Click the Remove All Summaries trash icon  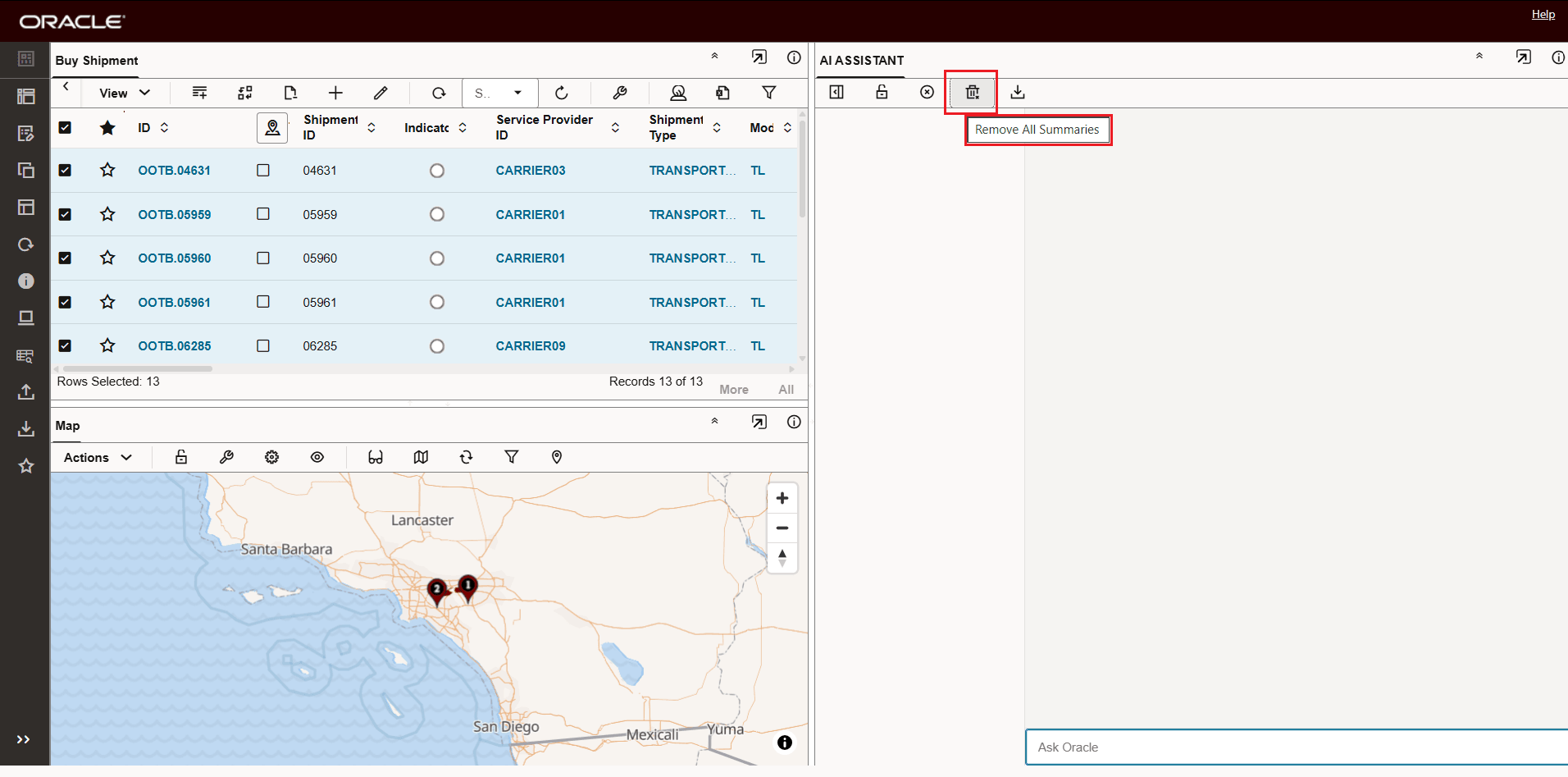(x=972, y=92)
